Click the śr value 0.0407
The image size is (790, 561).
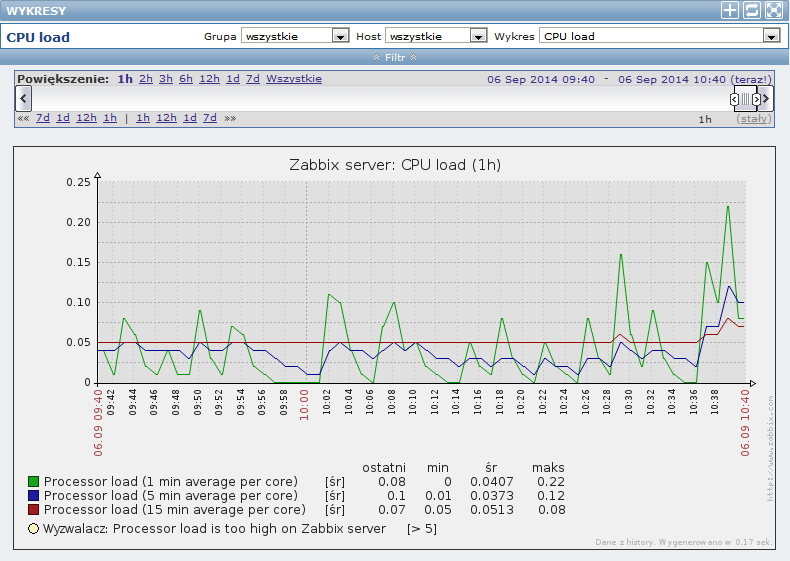coord(492,482)
